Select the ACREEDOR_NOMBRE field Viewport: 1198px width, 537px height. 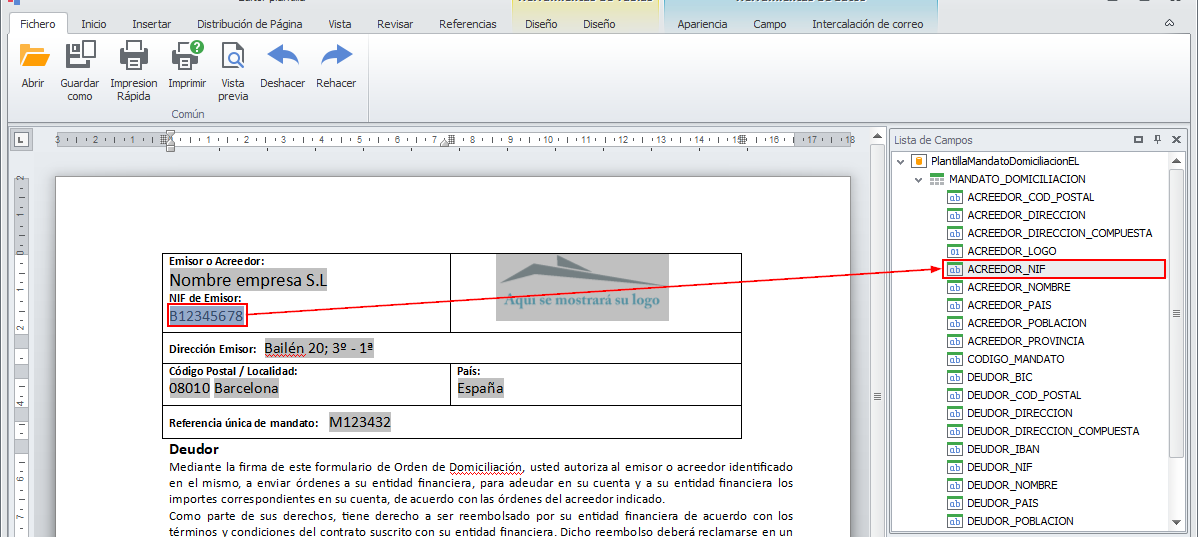1018,287
